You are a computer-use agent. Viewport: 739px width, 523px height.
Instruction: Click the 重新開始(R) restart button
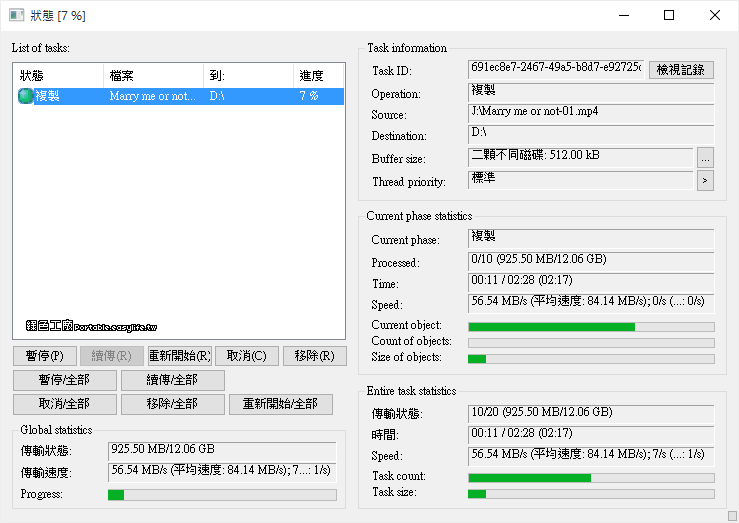pyautogui.click(x=180, y=356)
